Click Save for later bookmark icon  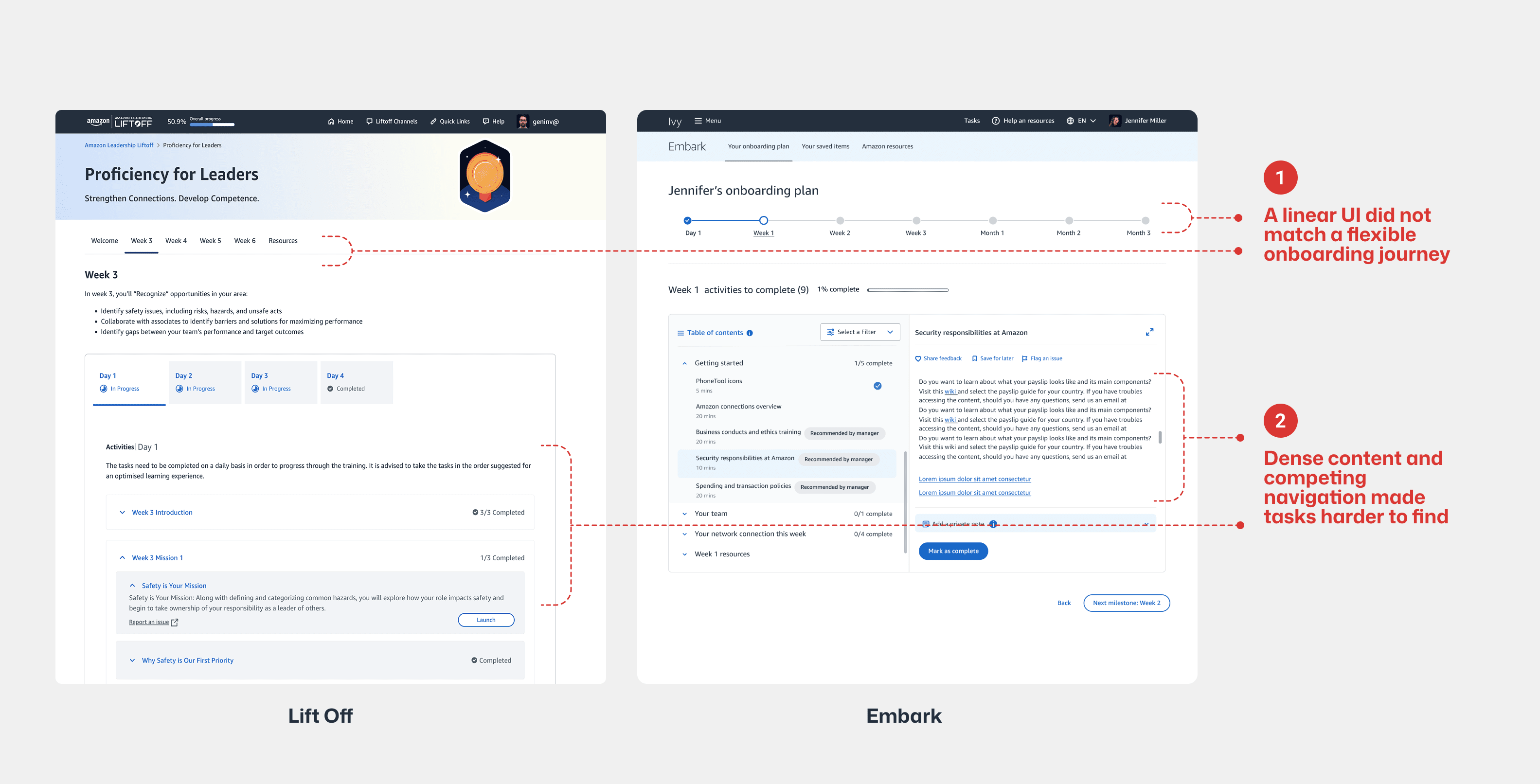(974, 358)
